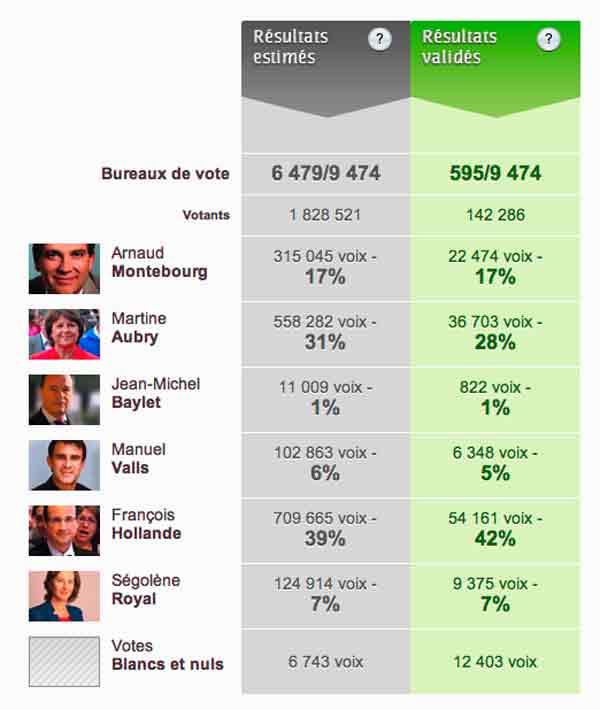Click the François Hollande name label
The image size is (600, 710).
click(146, 524)
